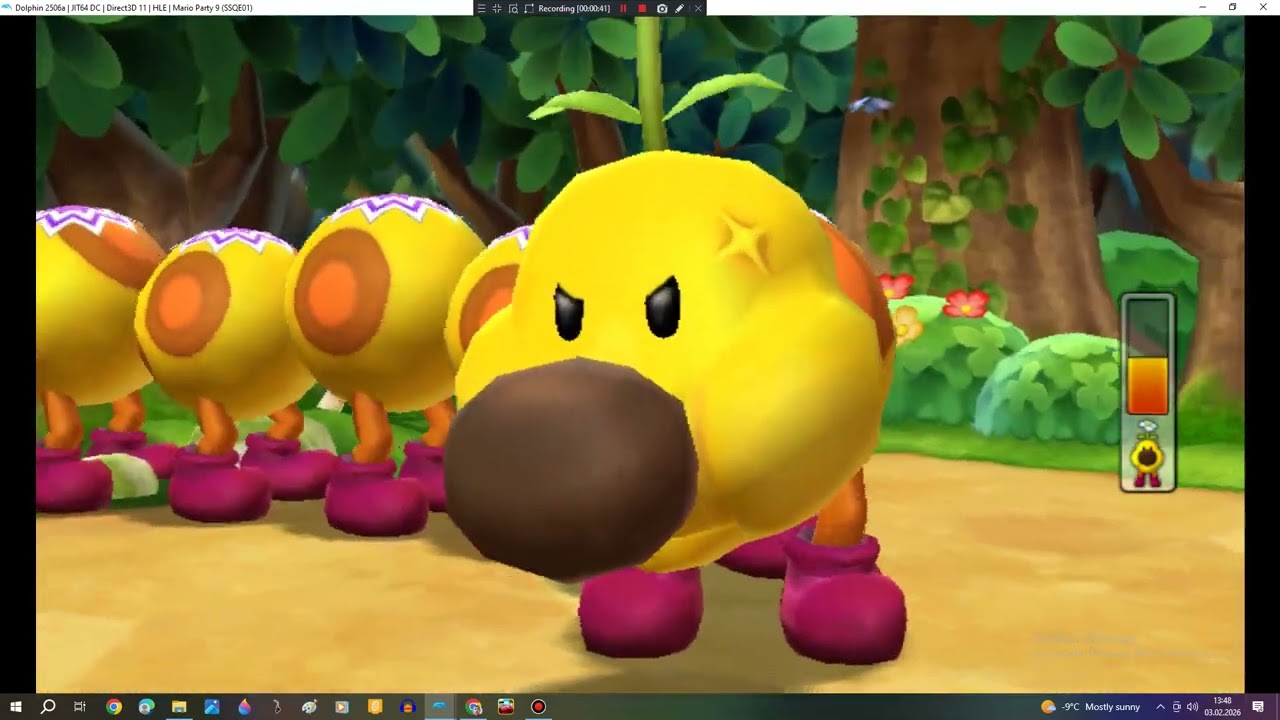
Task: Select the active Dolphin emulator taskbar icon
Action: [440, 707]
